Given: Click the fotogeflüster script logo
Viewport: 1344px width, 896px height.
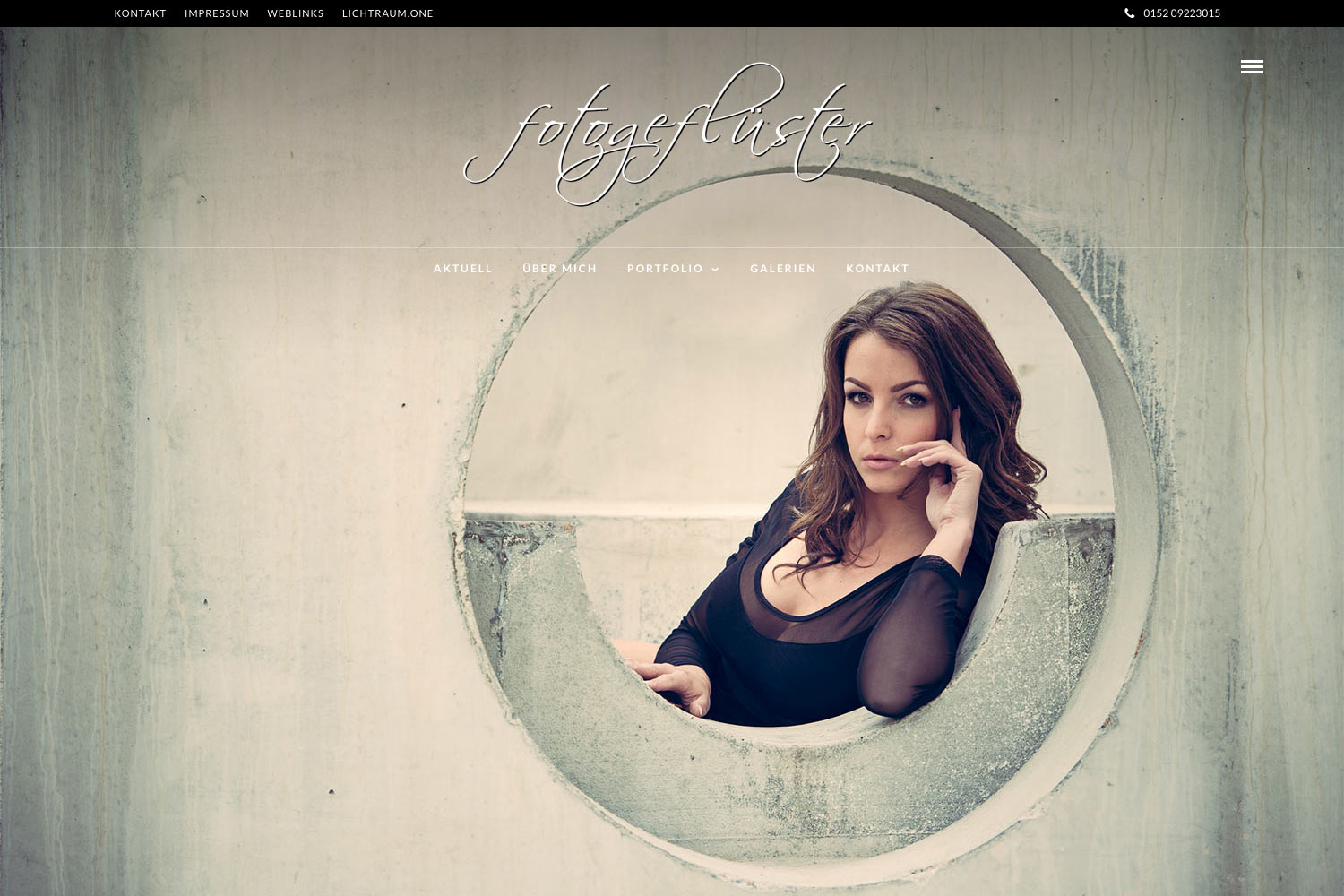Looking at the screenshot, I should pyautogui.click(x=668, y=134).
